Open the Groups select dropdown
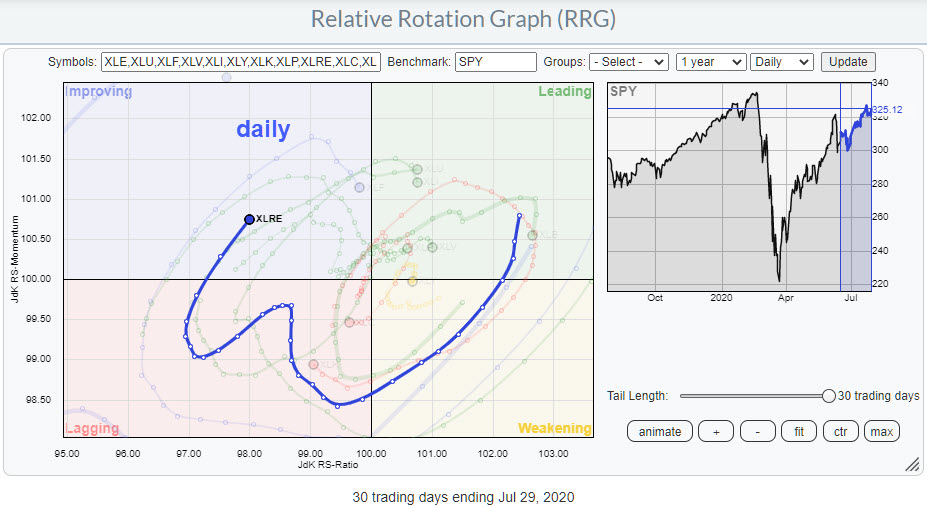This screenshot has height=507, width=927. pos(628,62)
